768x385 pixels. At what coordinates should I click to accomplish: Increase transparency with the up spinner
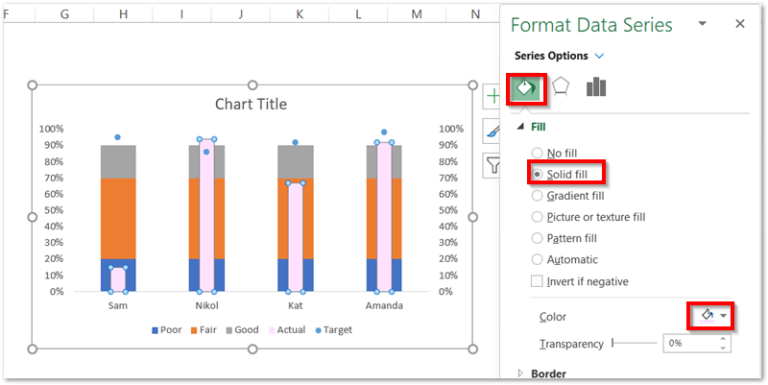[x=723, y=339]
